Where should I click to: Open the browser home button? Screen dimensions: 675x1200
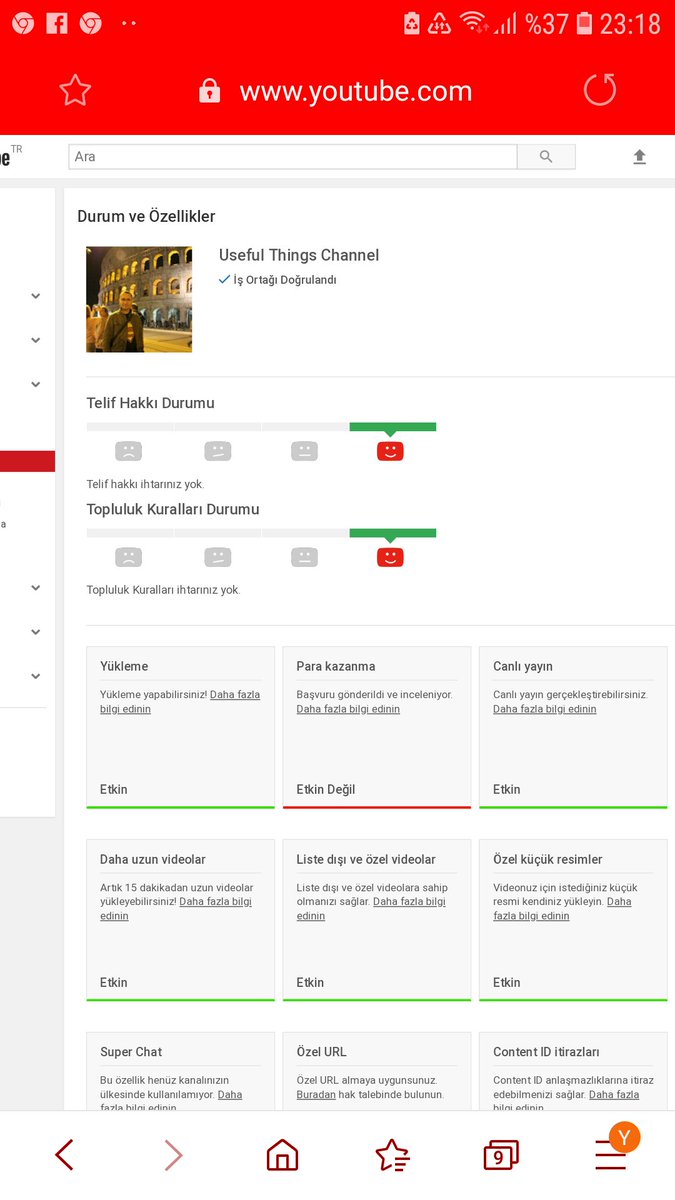coord(282,1155)
